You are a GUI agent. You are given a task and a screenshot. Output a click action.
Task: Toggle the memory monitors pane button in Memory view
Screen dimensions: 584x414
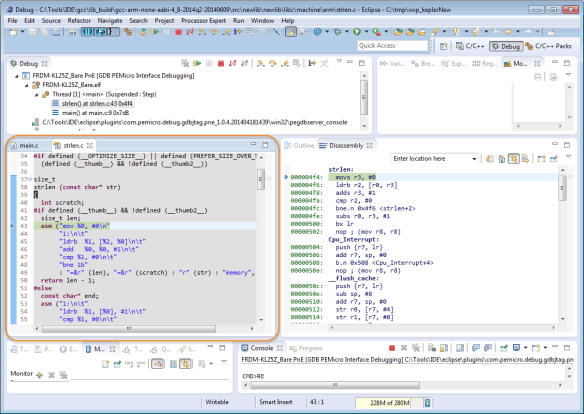click(158, 364)
